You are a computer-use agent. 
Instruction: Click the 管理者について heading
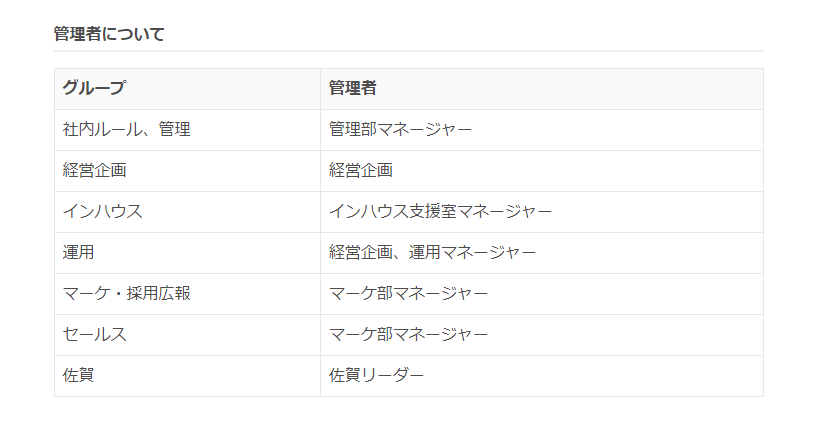(109, 34)
